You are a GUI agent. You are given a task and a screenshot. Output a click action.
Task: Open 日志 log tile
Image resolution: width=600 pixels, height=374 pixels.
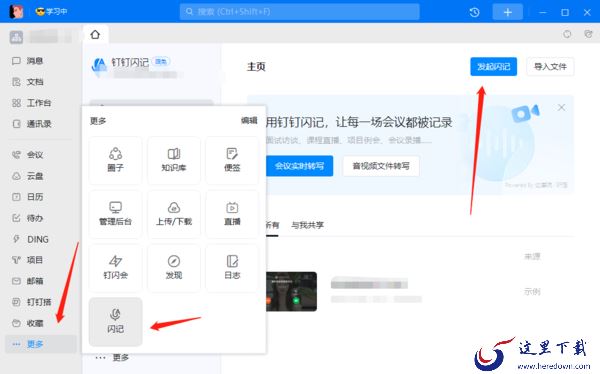tap(232, 268)
